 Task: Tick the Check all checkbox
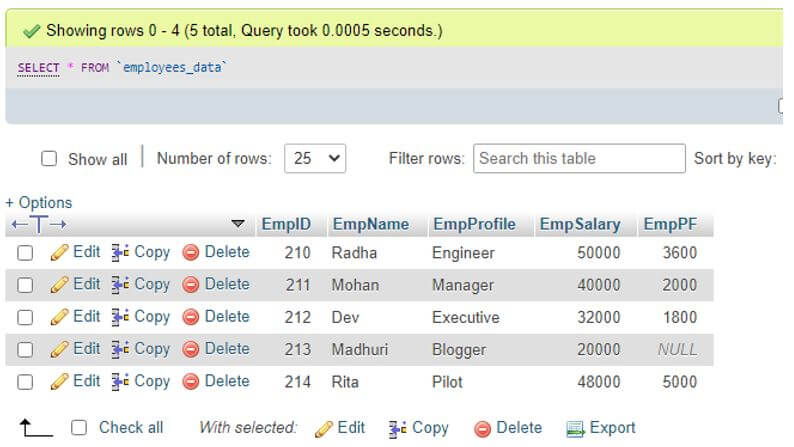[x=79, y=428]
